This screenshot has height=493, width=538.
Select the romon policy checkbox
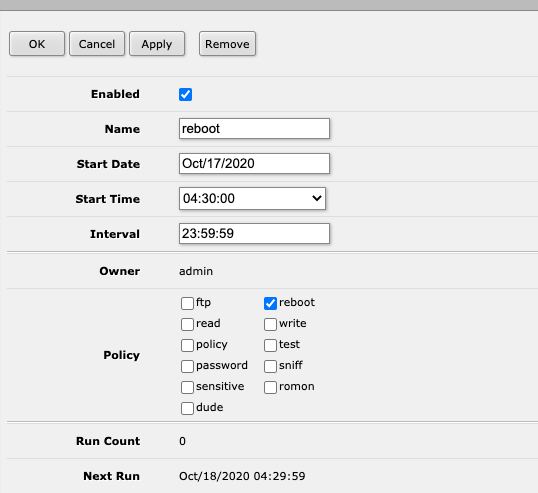[270, 387]
